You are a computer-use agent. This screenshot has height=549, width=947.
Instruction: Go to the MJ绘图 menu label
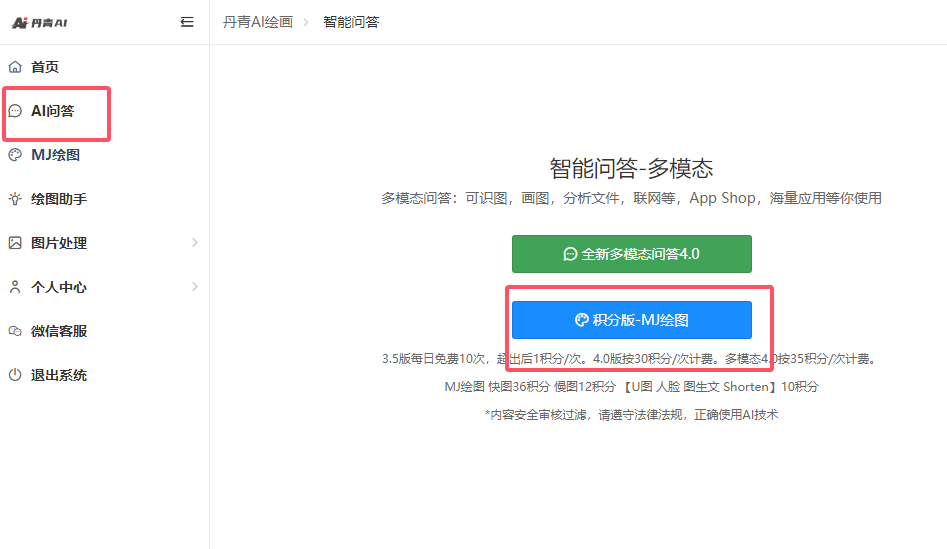[x=56, y=155]
